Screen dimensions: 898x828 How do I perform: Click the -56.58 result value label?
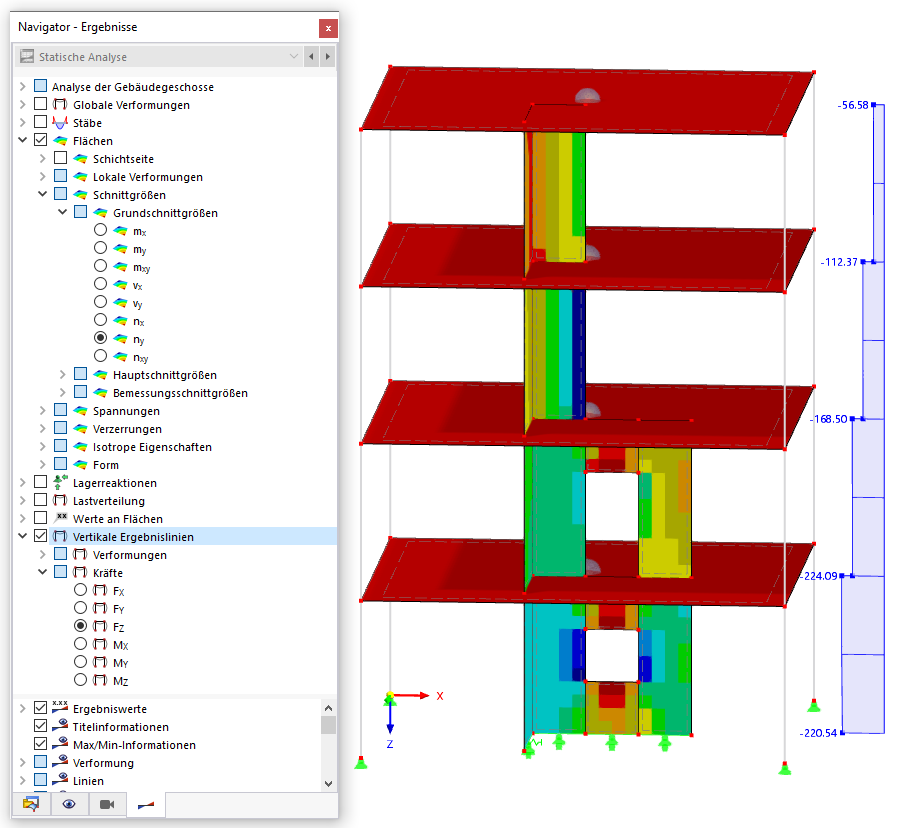click(853, 105)
